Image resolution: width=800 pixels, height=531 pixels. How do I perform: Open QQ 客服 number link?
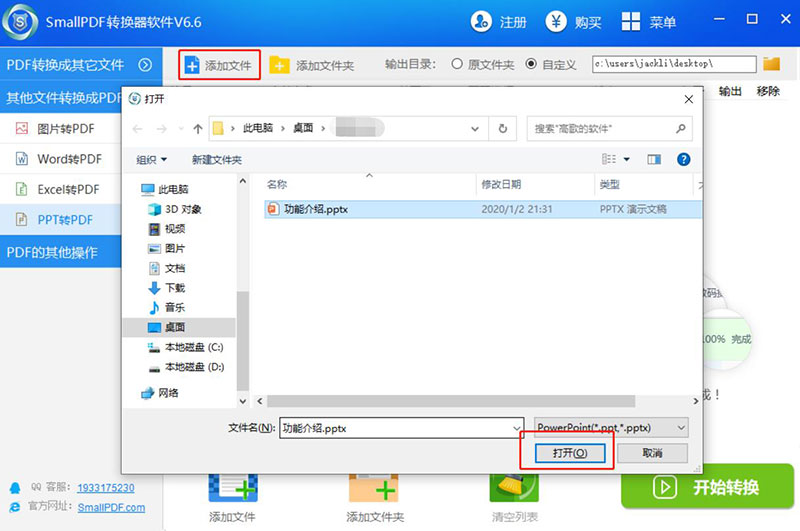coord(106,488)
